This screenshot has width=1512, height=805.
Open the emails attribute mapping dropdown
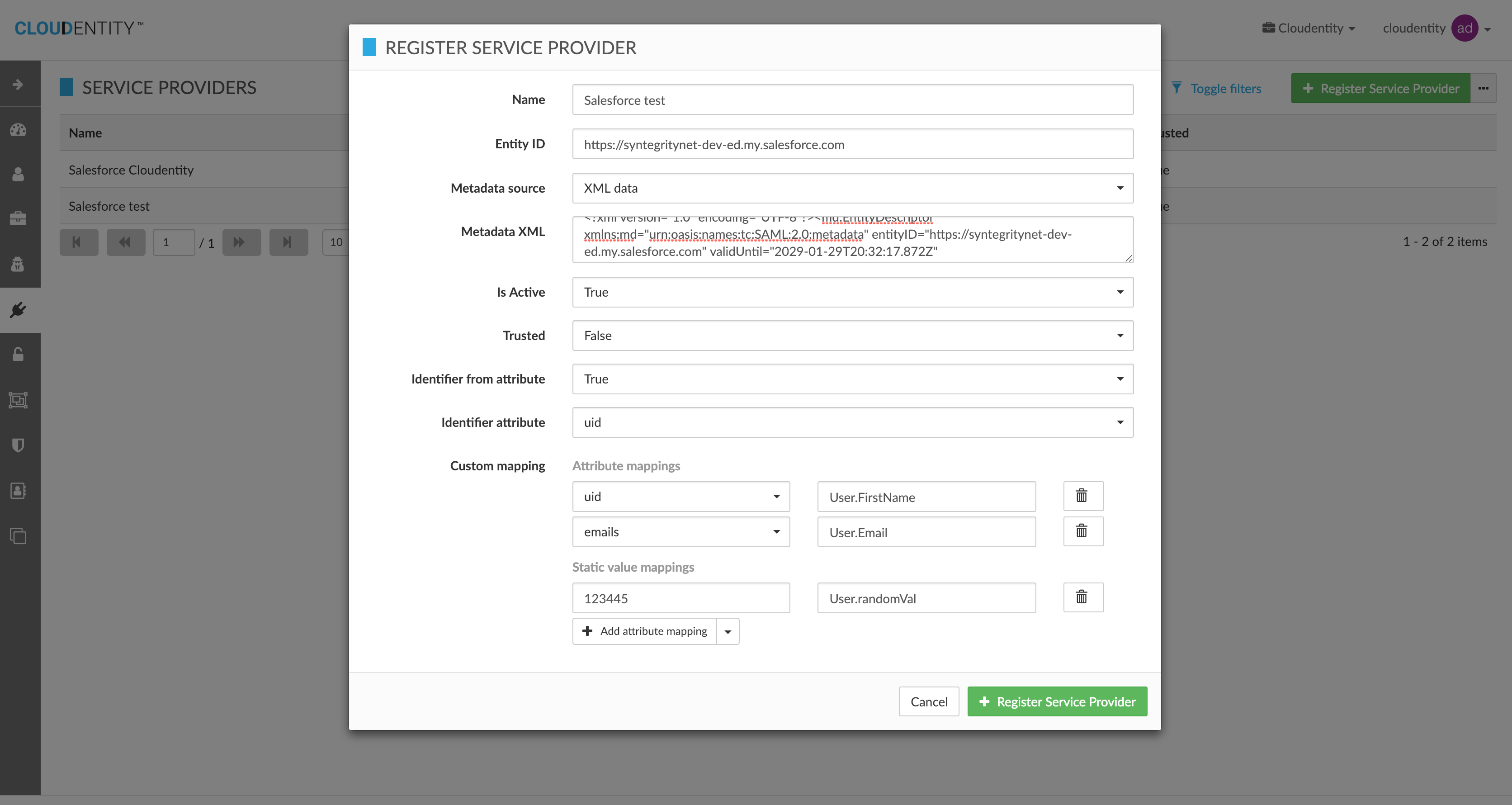tap(681, 532)
